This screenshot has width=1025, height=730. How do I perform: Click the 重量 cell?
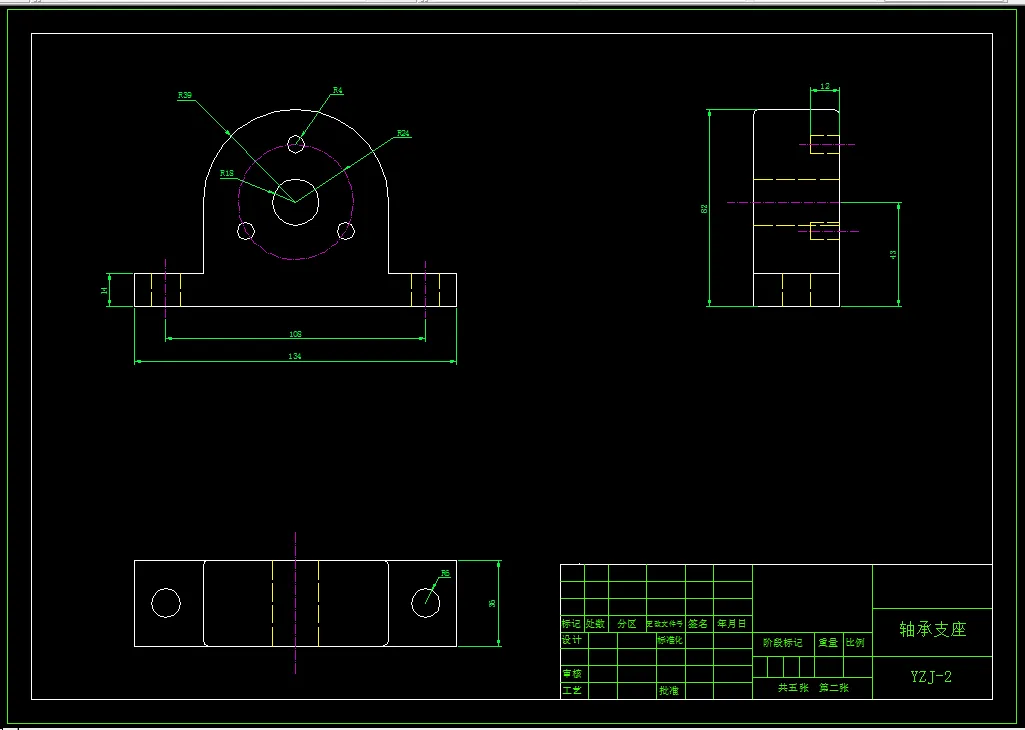(828, 643)
